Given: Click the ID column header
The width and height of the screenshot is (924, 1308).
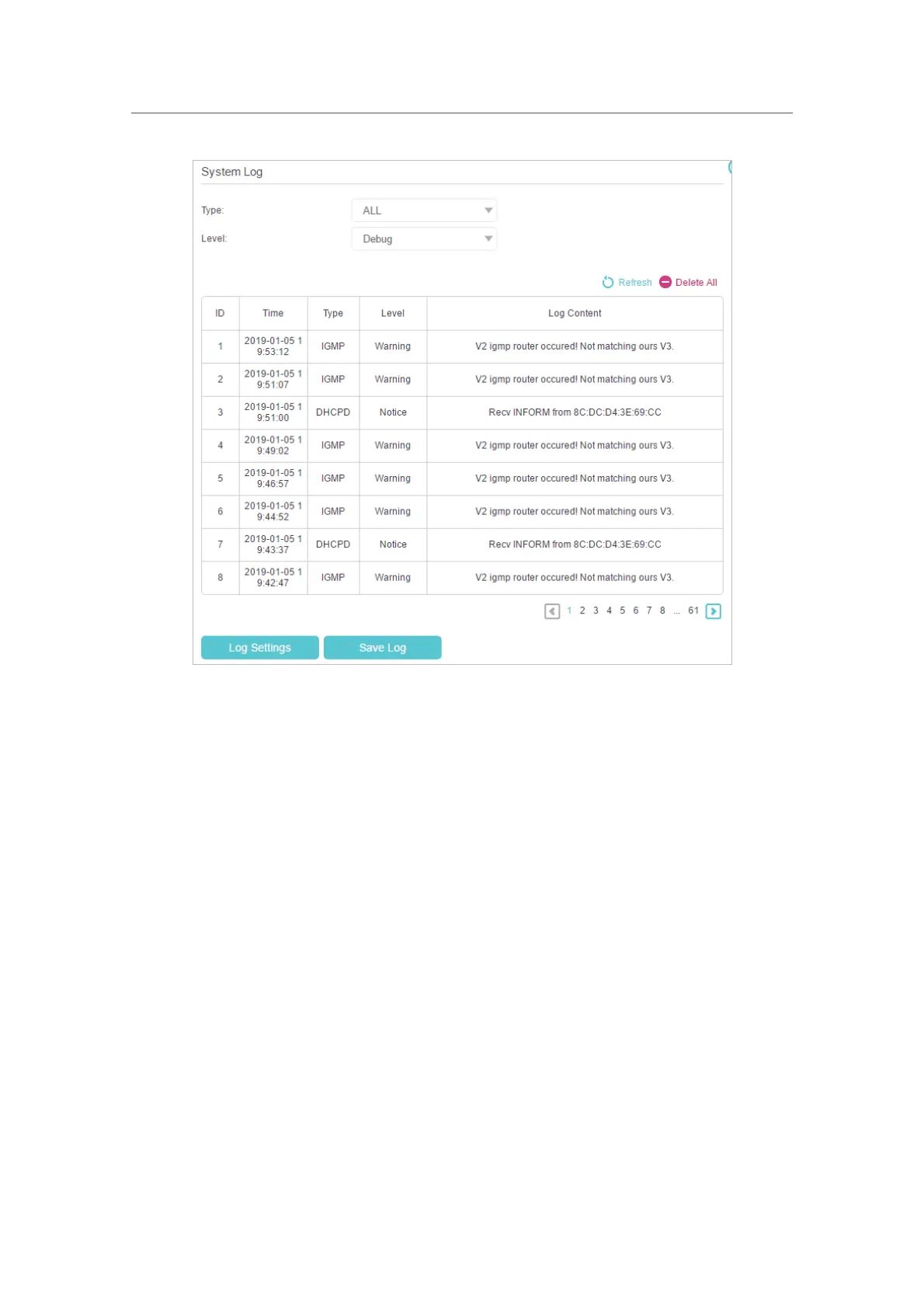Looking at the screenshot, I should (x=221, y=314).
